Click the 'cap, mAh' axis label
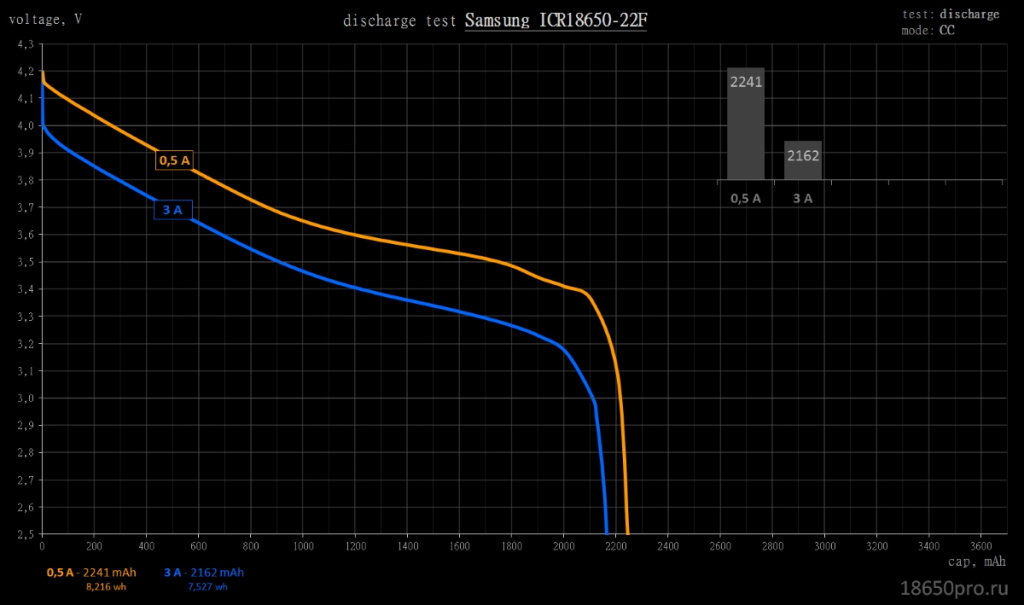 tap(977, 561)
